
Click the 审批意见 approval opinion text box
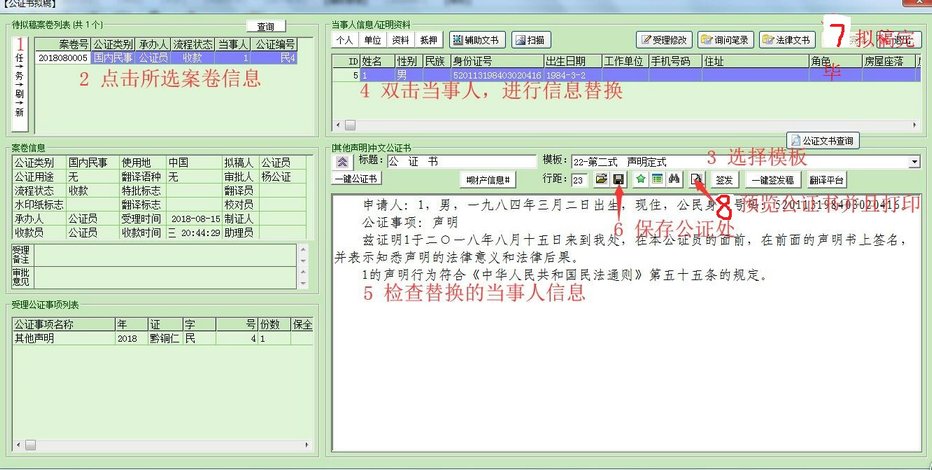click(165, 277)
